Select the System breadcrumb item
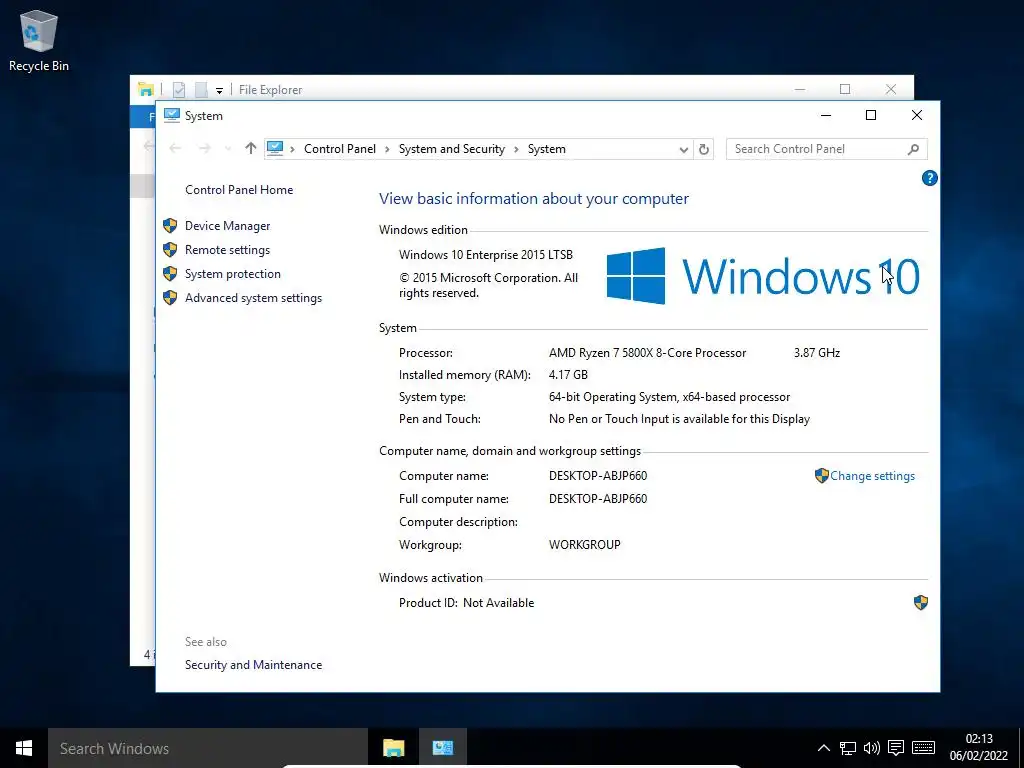The height and width of the screenshot is (768, 1024). 547,149
